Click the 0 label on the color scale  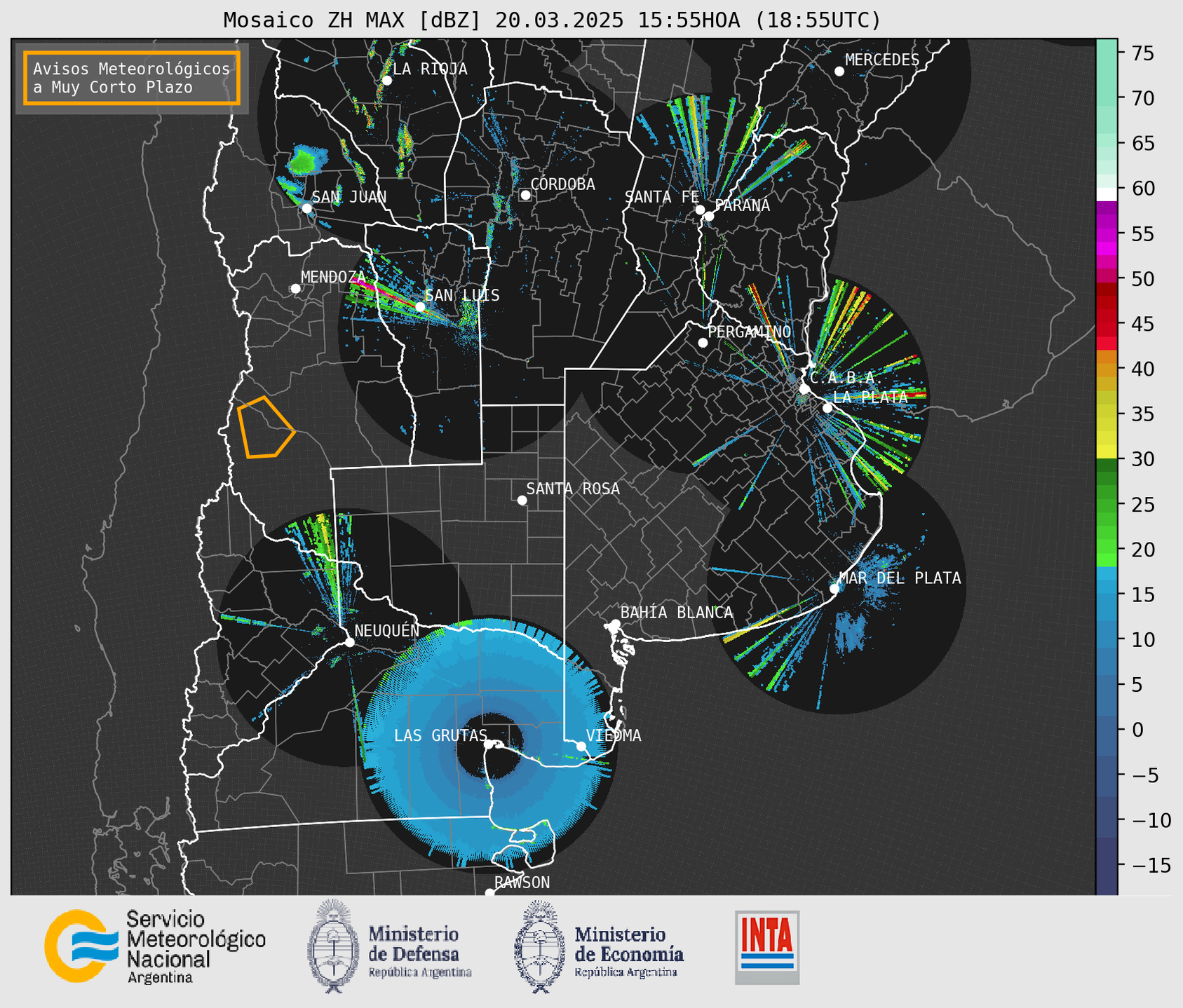tap(1137, 730)
